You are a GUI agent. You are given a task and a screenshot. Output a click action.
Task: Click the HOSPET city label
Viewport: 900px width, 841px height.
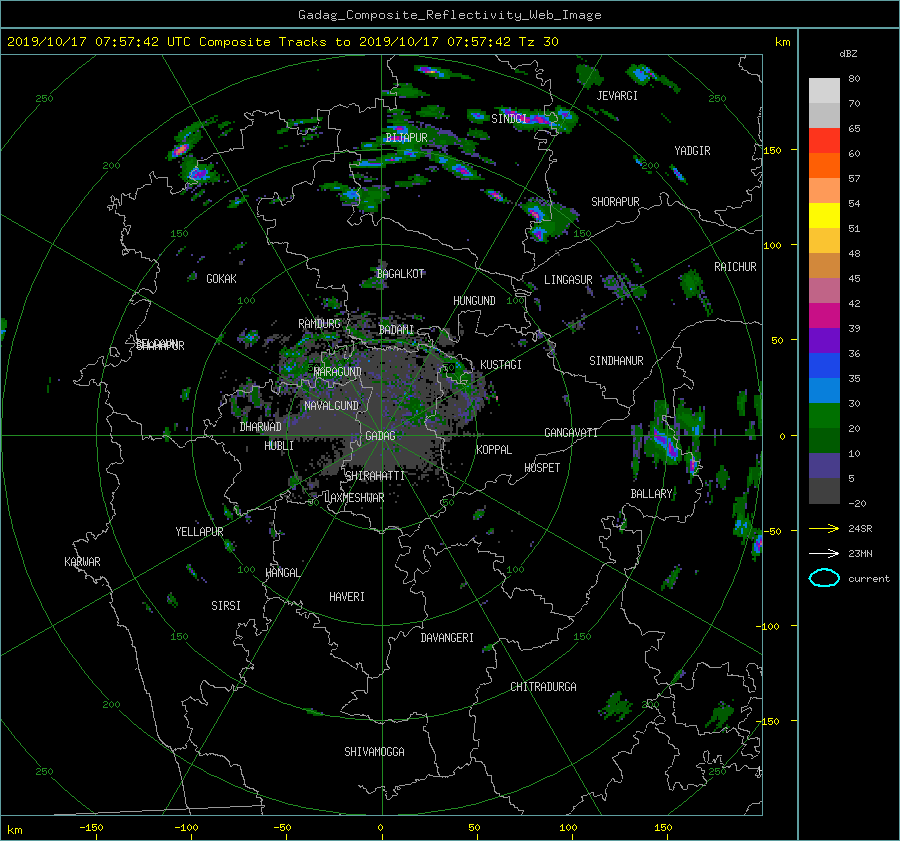(542, 468)
